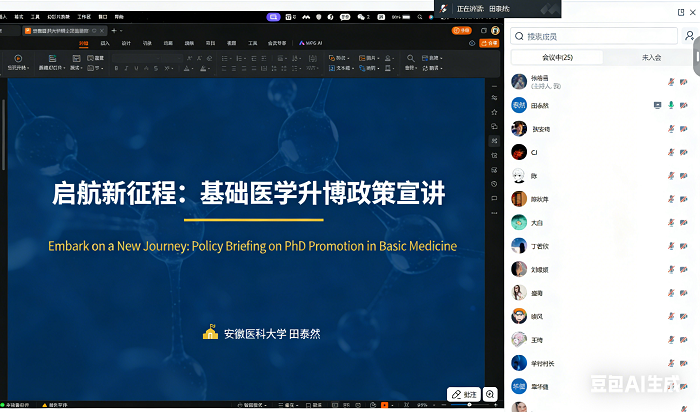Click the user avatar in WPS title bar
This screenshot has width=700, height=412.
[495, 31]
